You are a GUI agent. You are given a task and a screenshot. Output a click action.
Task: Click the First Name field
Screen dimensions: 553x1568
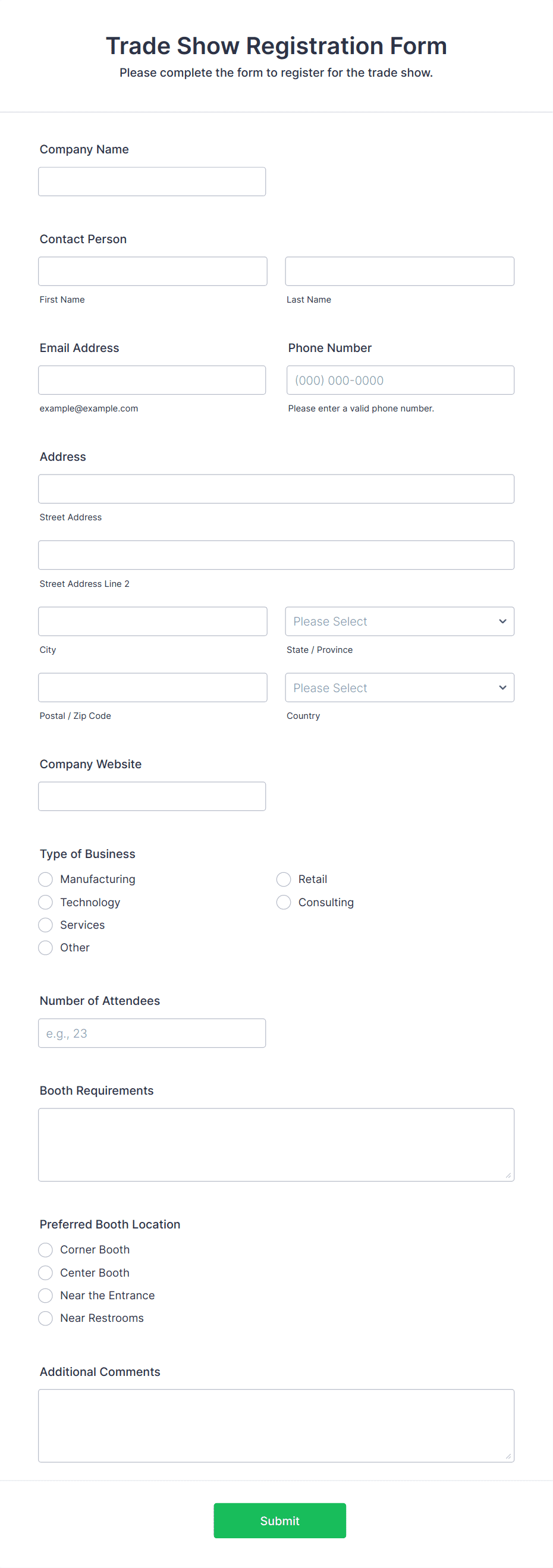(x=152, y=271)
